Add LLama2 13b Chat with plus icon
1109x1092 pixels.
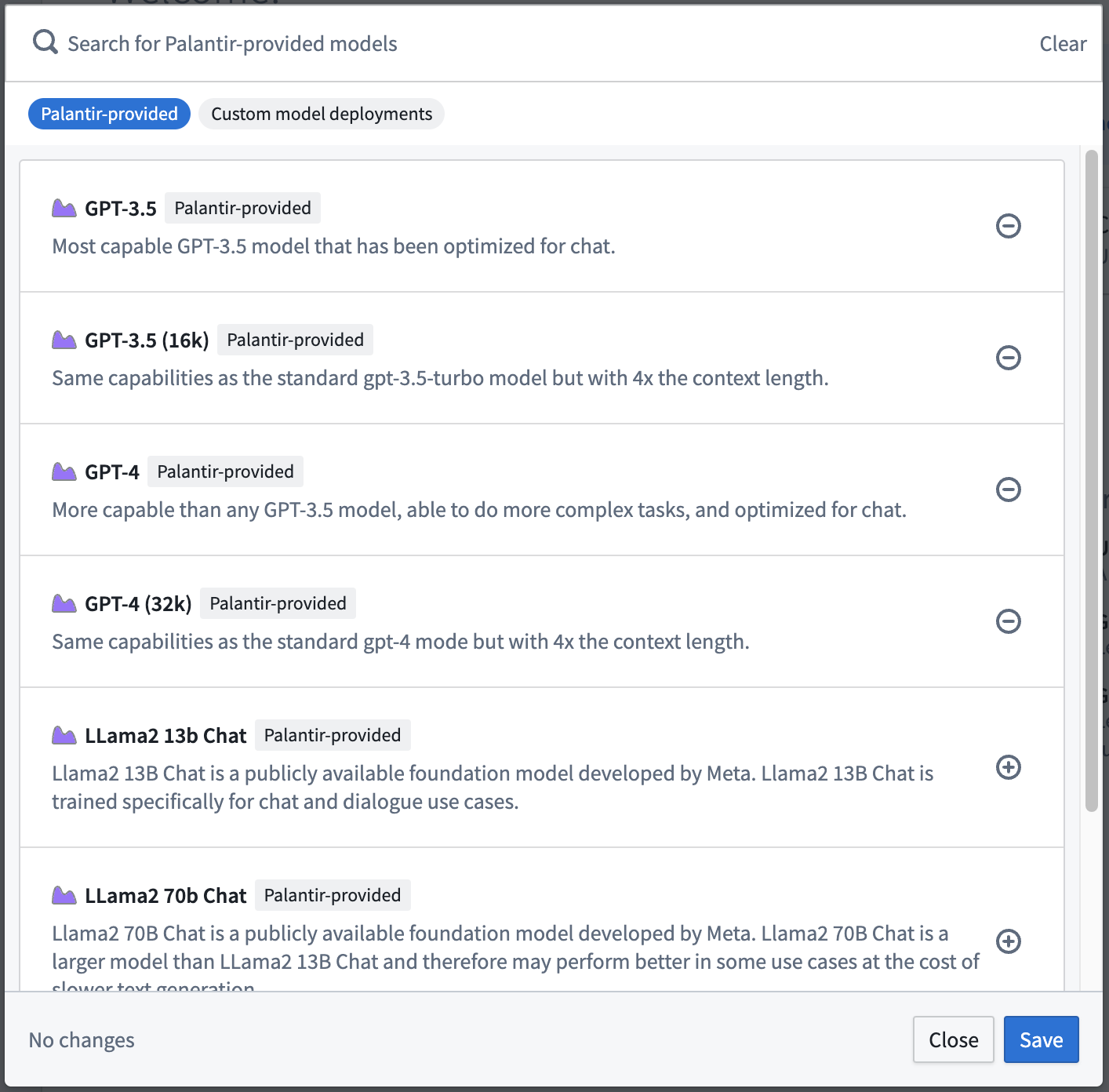(1008, 767)
